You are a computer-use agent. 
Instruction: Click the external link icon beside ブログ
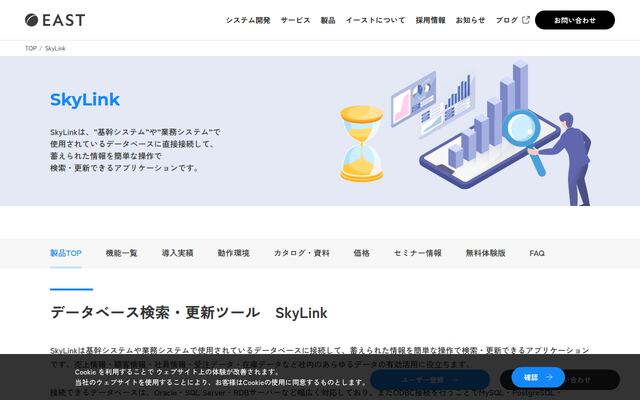(526, 20)
